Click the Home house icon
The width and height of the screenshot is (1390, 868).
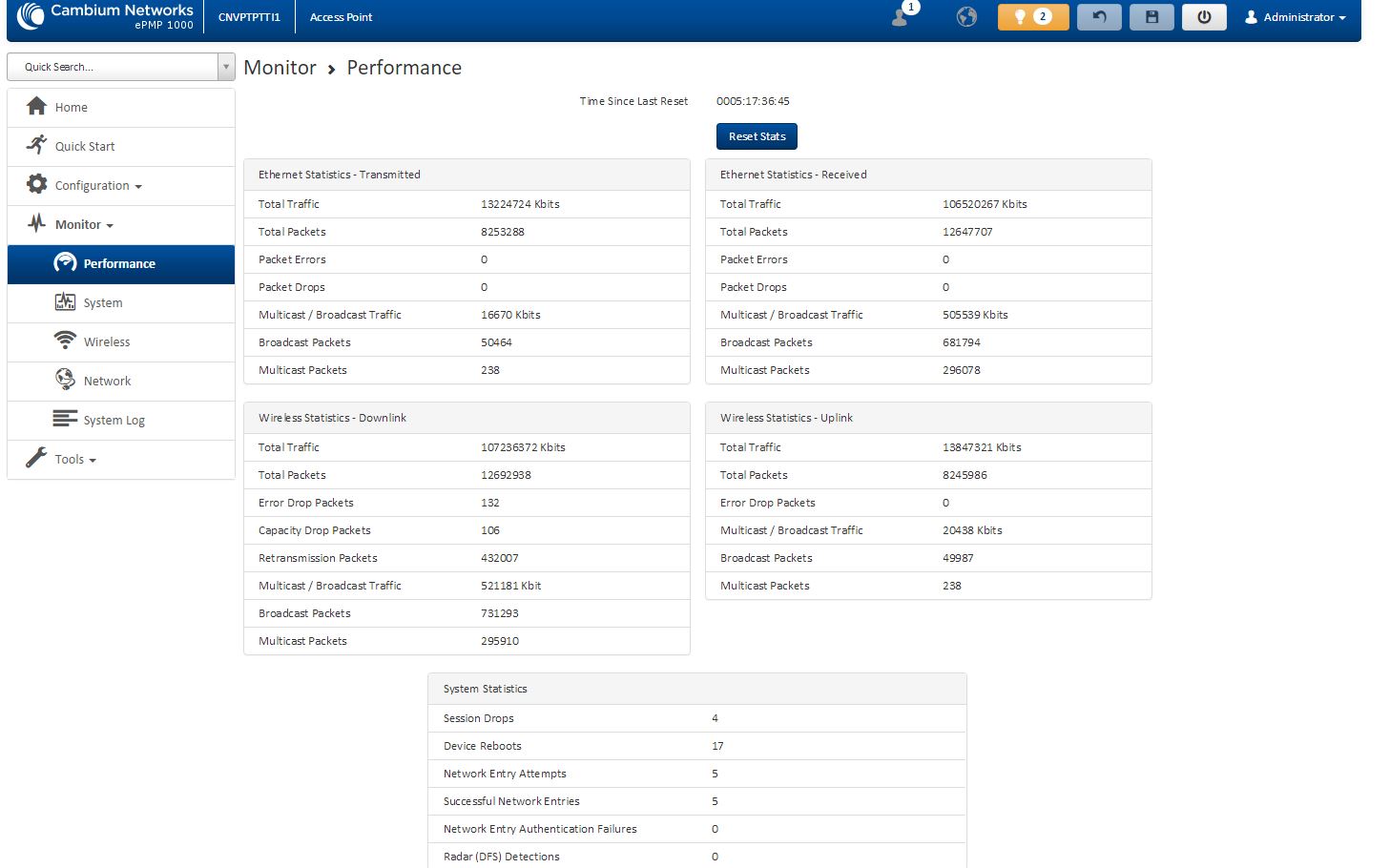(x=37, y=107)
